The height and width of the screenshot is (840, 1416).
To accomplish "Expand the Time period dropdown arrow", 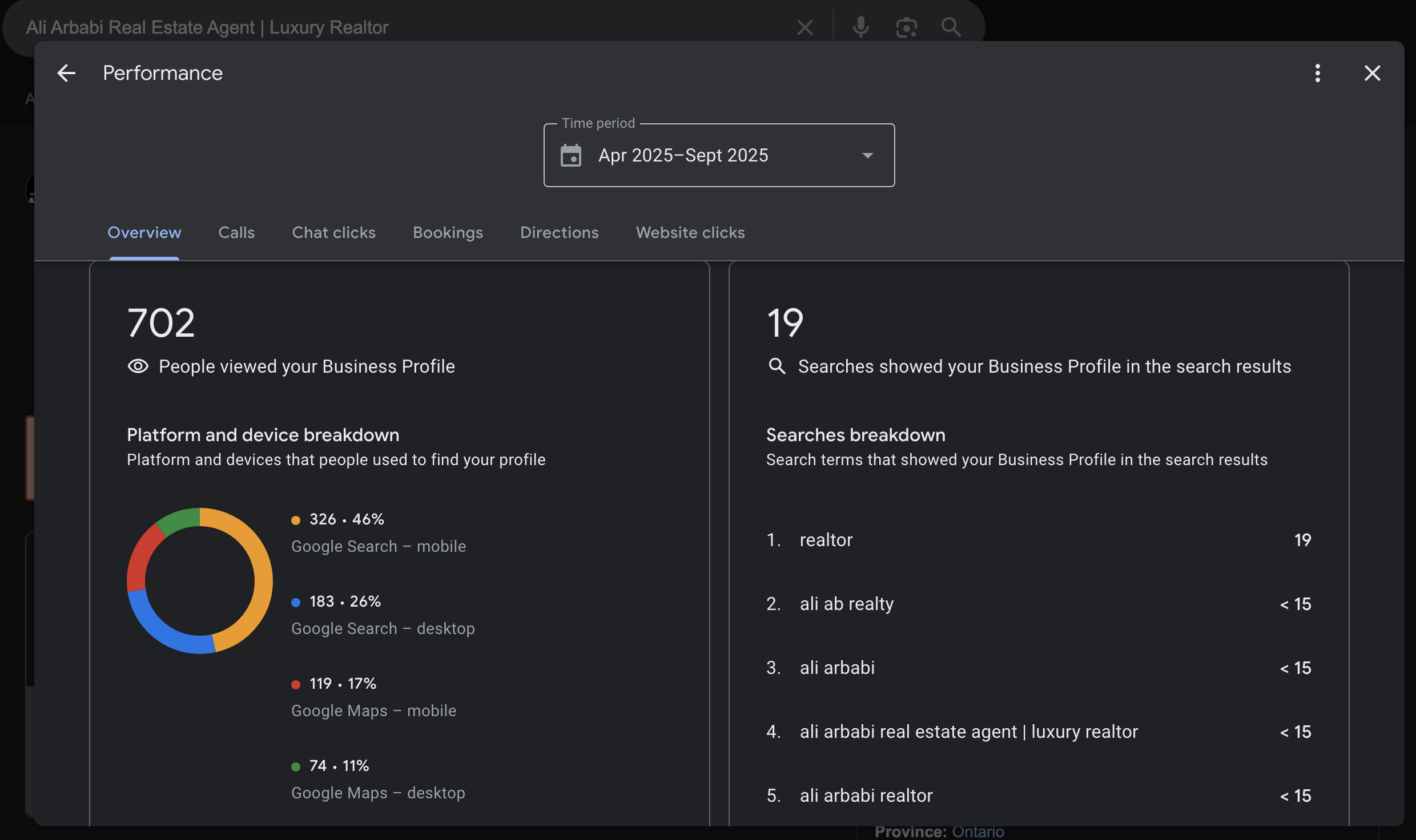I will (867, 155).
